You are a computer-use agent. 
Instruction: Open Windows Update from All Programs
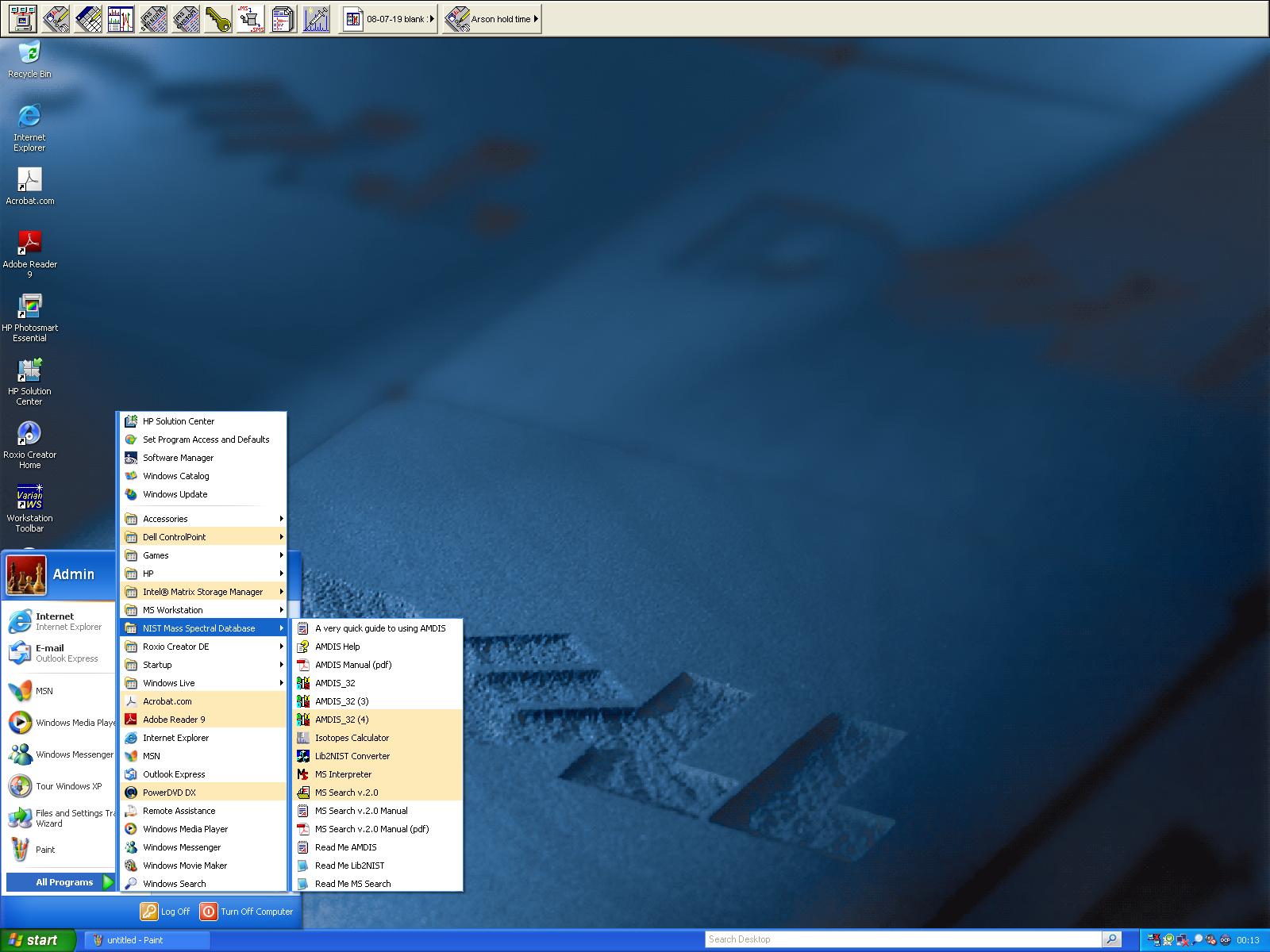tap(203, 494)
